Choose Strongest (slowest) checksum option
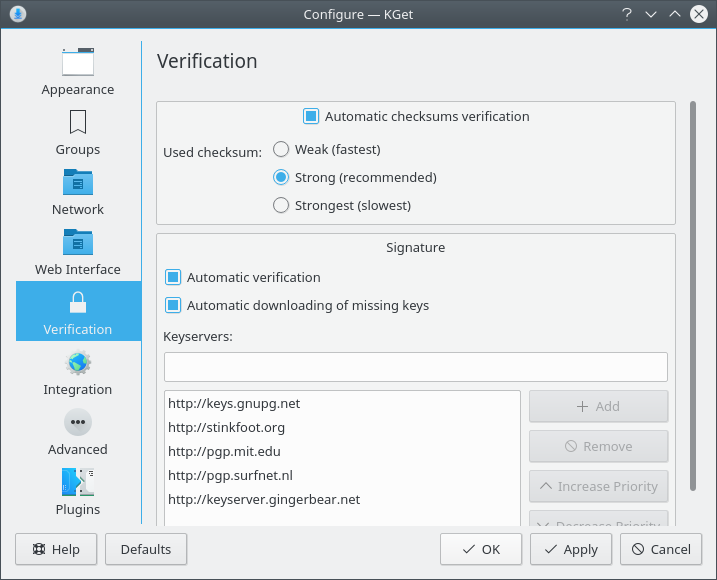This screenshot has width=717, height=580. [x=281, y=205]
